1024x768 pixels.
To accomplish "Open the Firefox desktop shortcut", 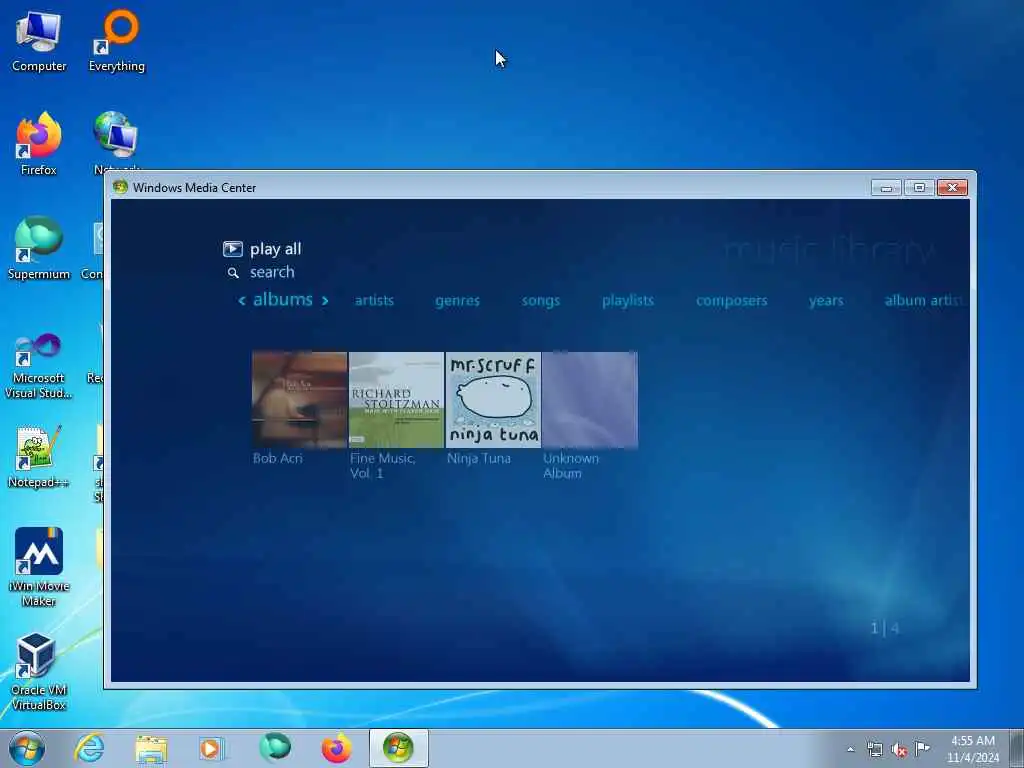I will (39, 144).
